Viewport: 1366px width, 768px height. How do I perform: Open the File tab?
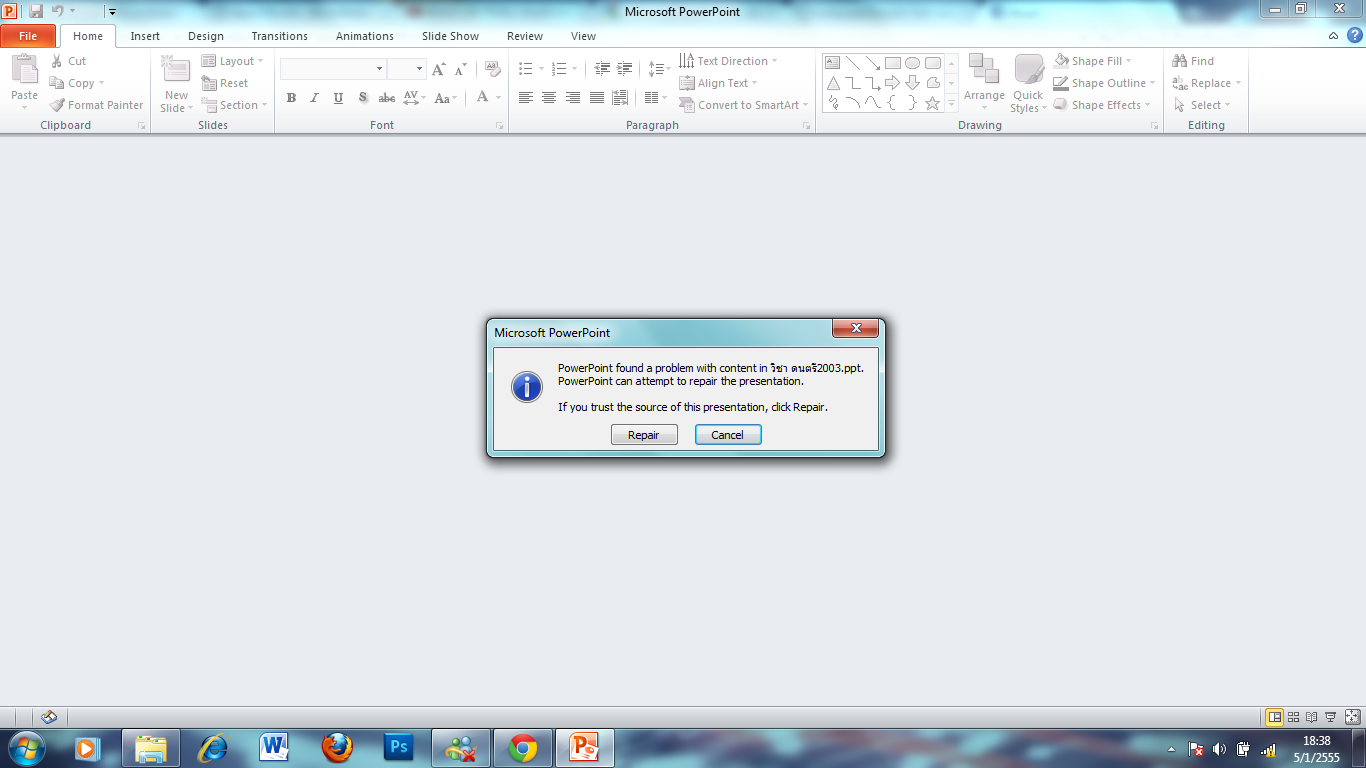[x=28, y=36]
